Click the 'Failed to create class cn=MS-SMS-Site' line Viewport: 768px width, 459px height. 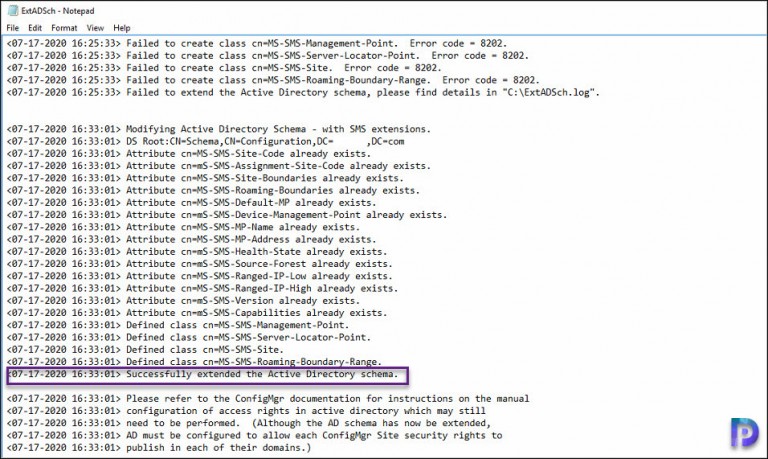[x=224, y=68]
